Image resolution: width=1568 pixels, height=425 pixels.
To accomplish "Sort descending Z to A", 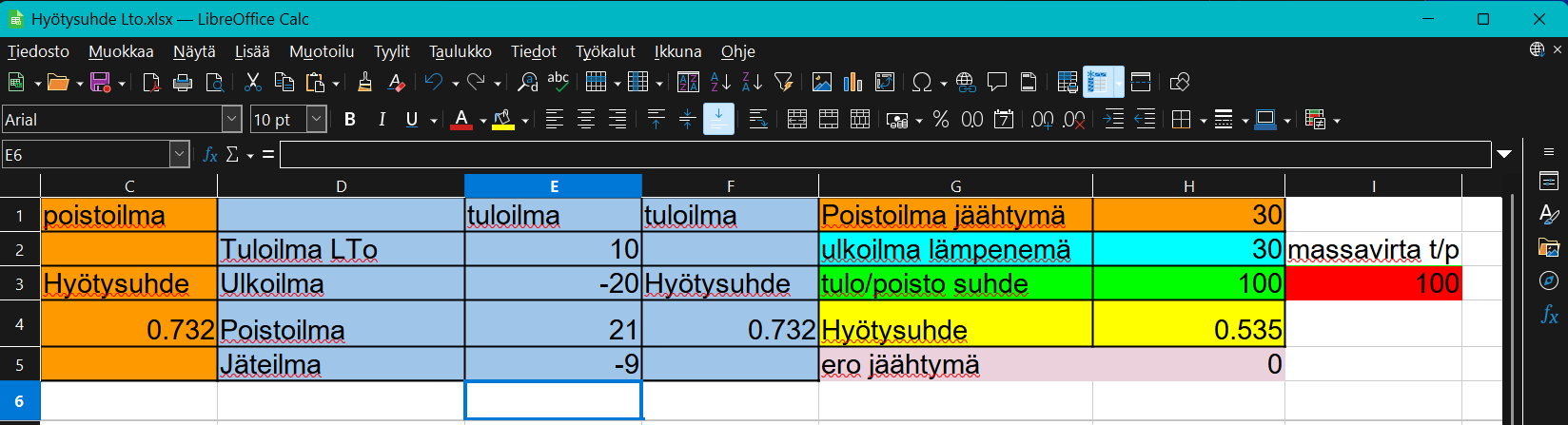I will click(752, 83).
